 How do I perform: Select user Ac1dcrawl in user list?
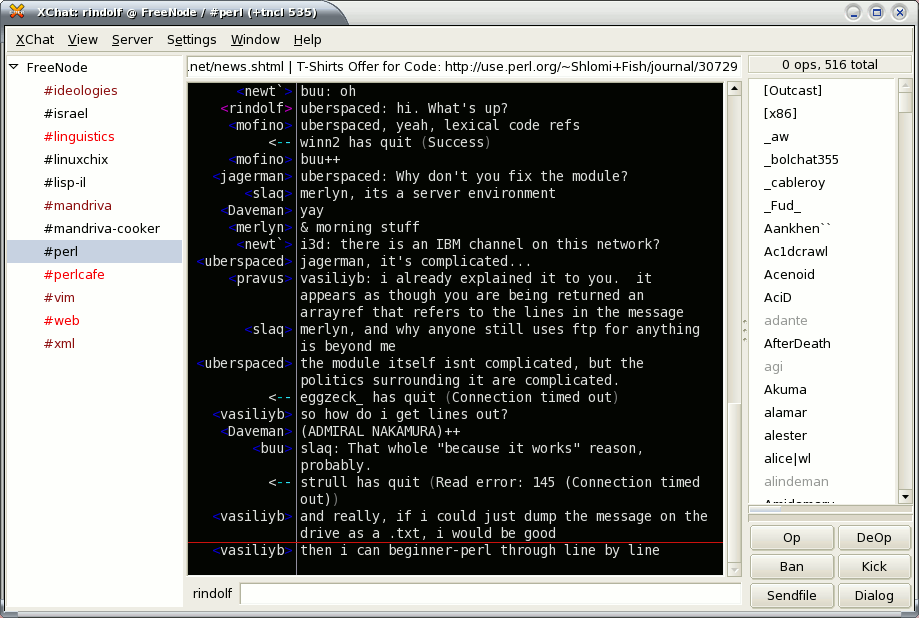(795, 252)
